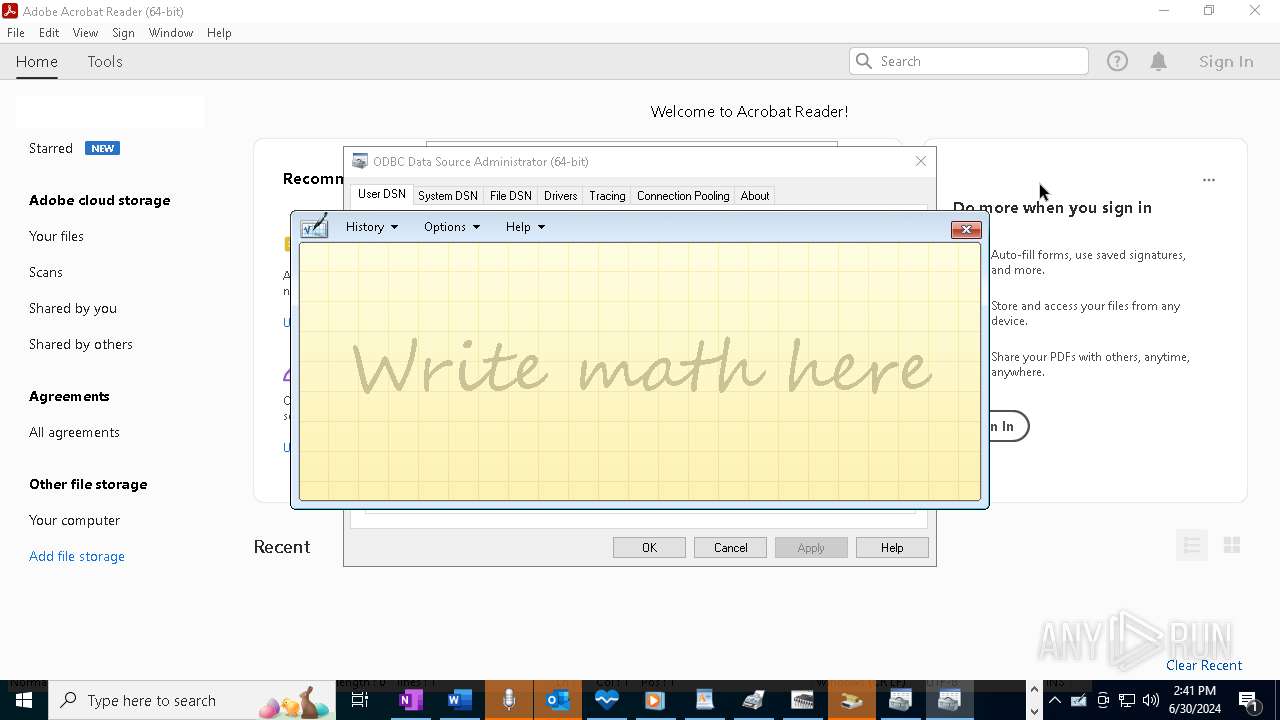The image size is (1280, 720).
Task: Open 'Shared by you' in sidebar
Action: pos(73,308)
